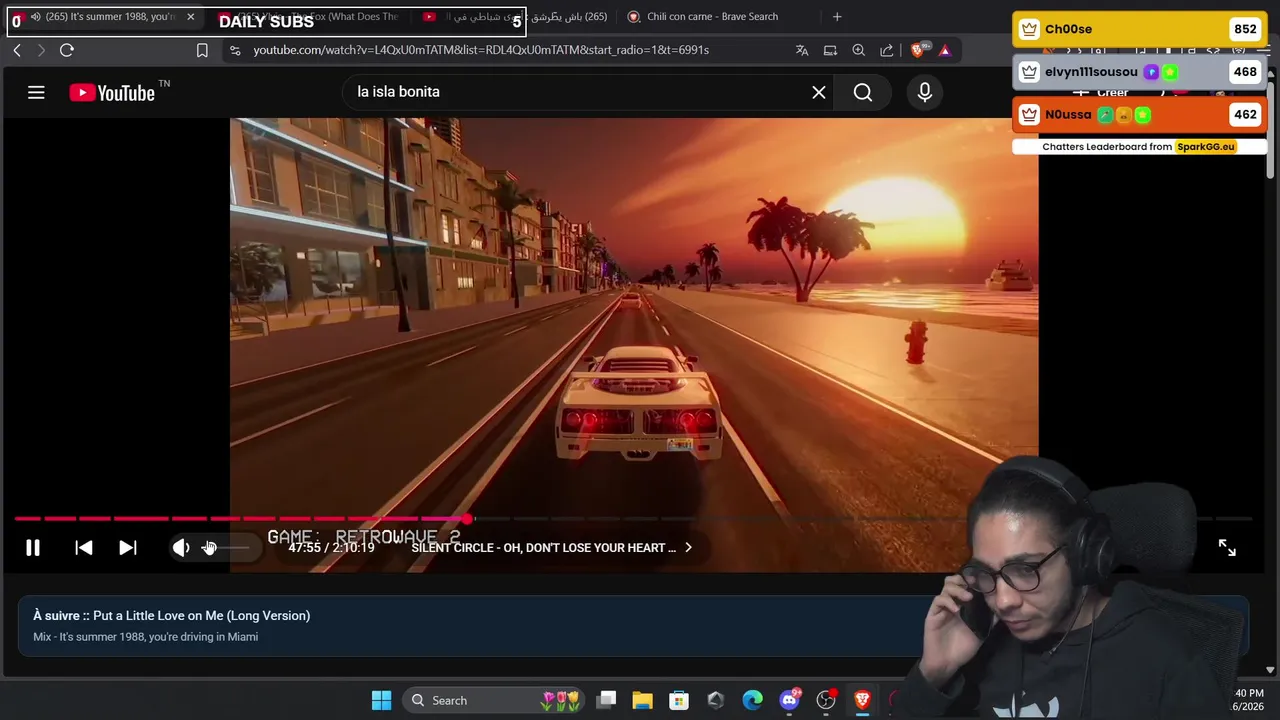Screen dimensions: 1280x720
Task: Open the Windows Start menu
Action: (381, 700)
